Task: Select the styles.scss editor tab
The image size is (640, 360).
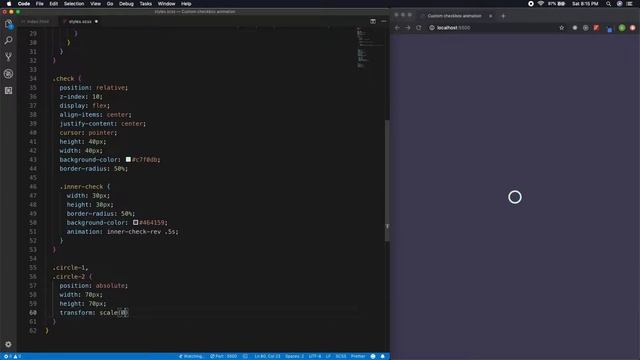Action: pyautogui.click(x=80, y=21)
